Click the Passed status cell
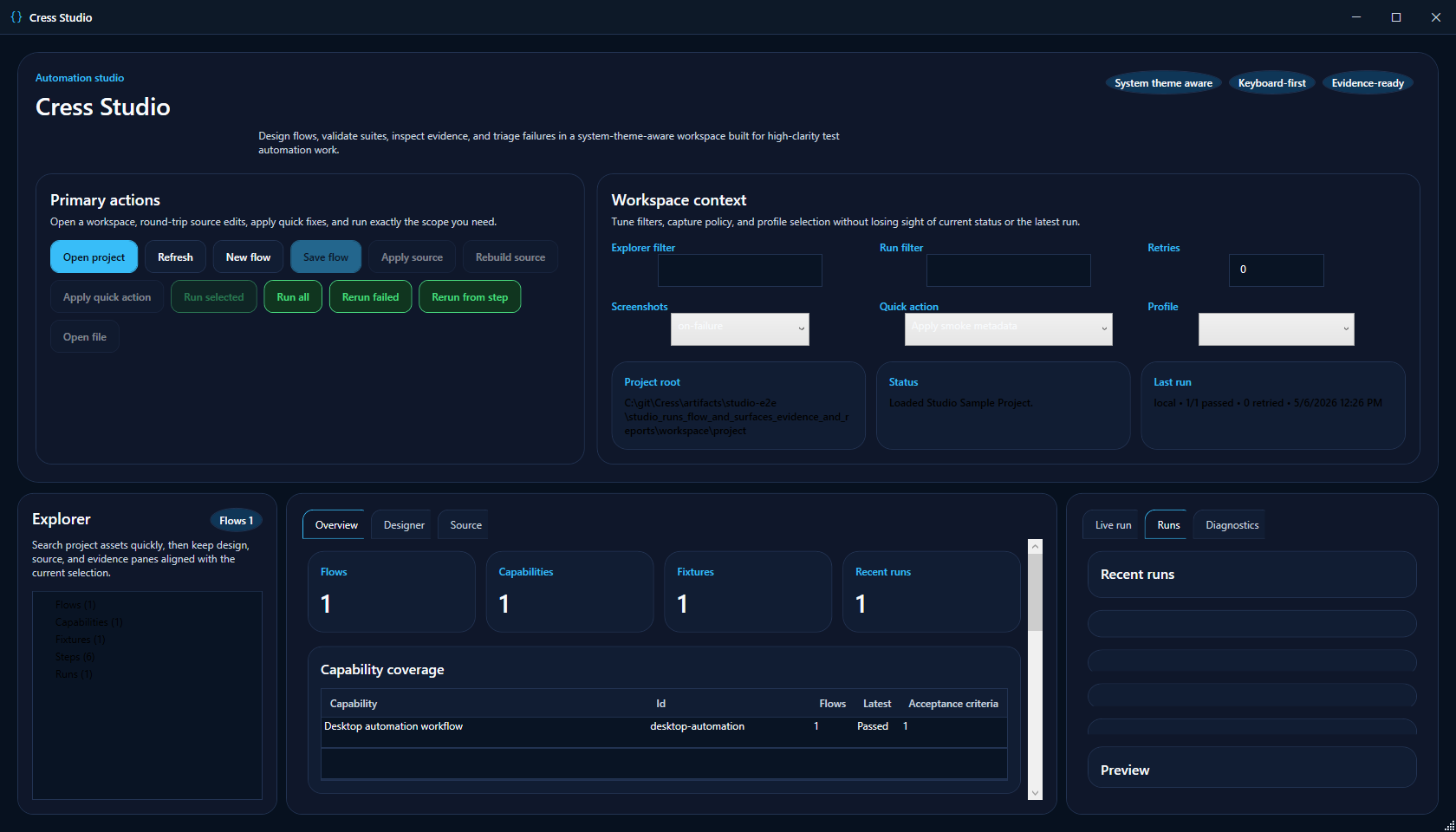This screenshot has width=1456, height=832. [x=873, y=726]
